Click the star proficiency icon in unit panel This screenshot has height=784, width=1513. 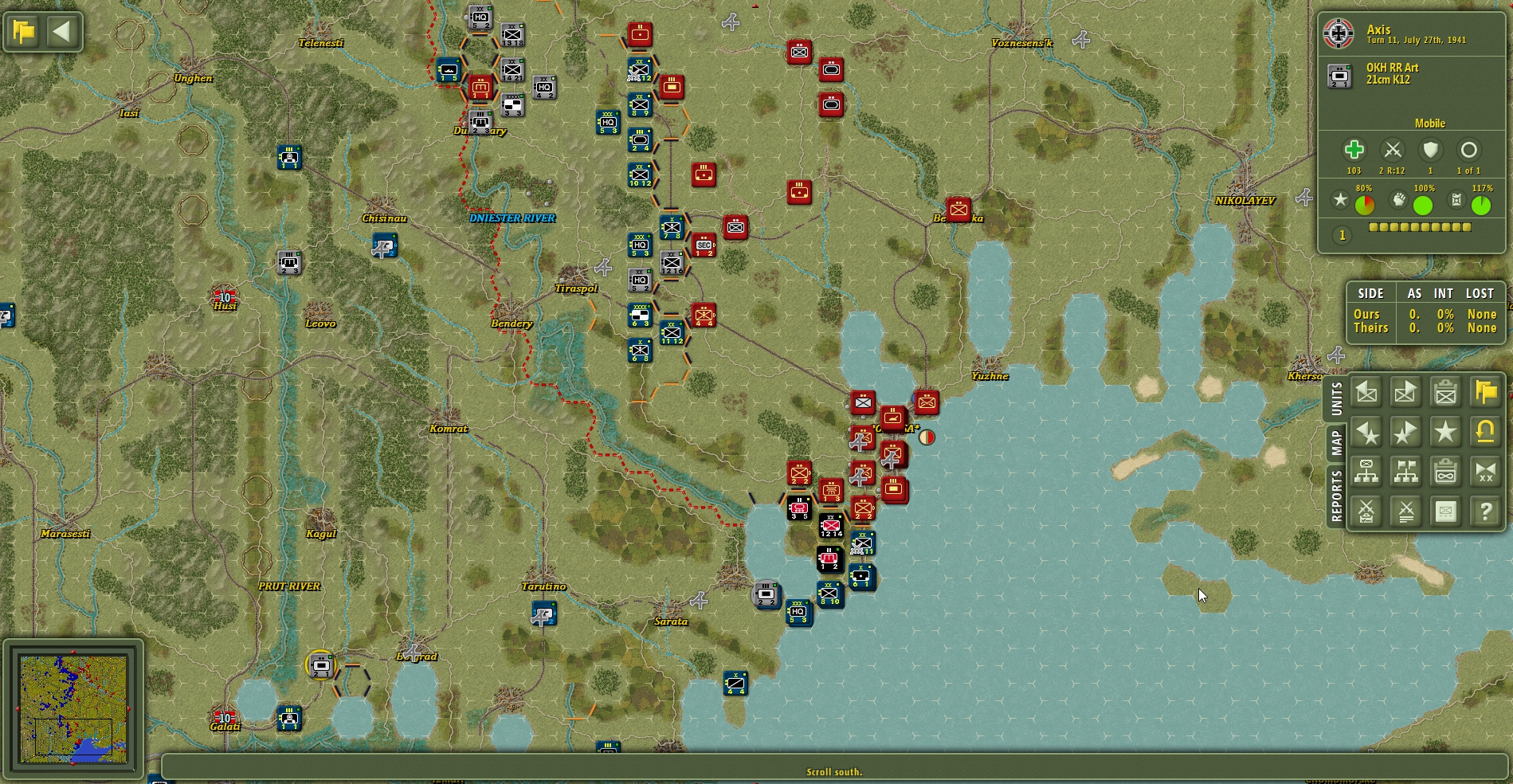(1341, 200)
